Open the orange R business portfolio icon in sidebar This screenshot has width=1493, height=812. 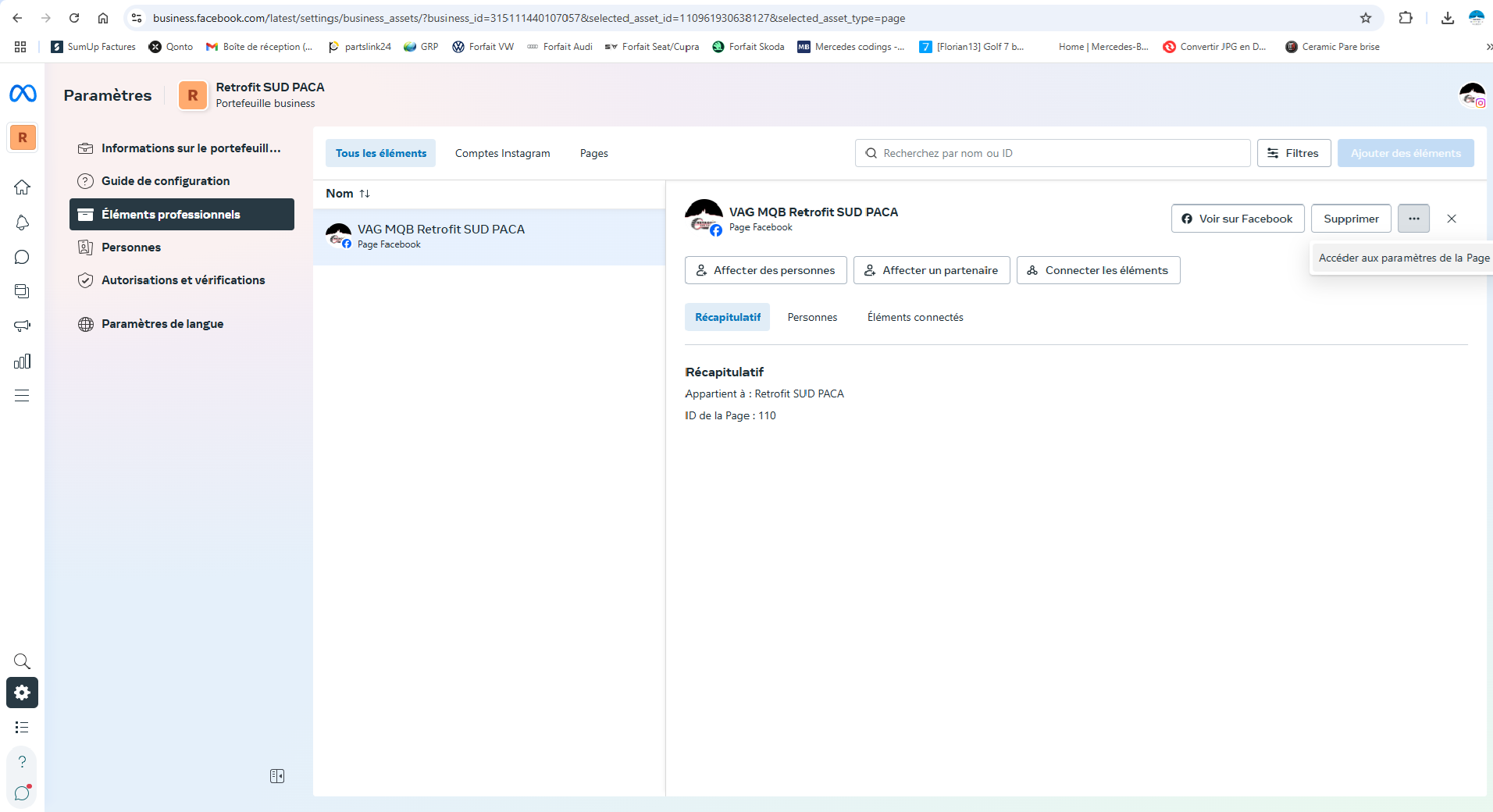[23, 137]
